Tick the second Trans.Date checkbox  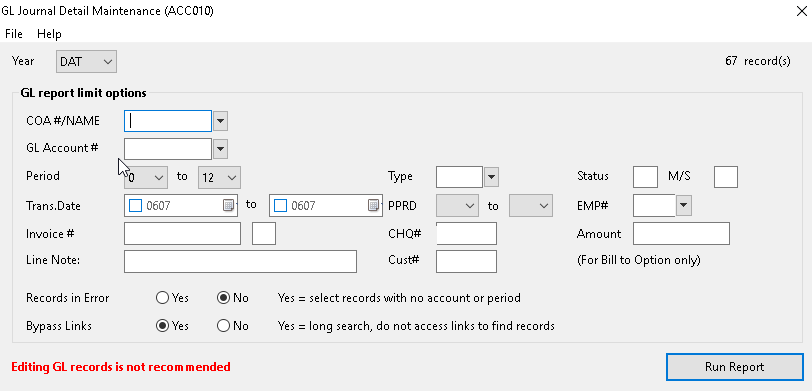point(280,206)
